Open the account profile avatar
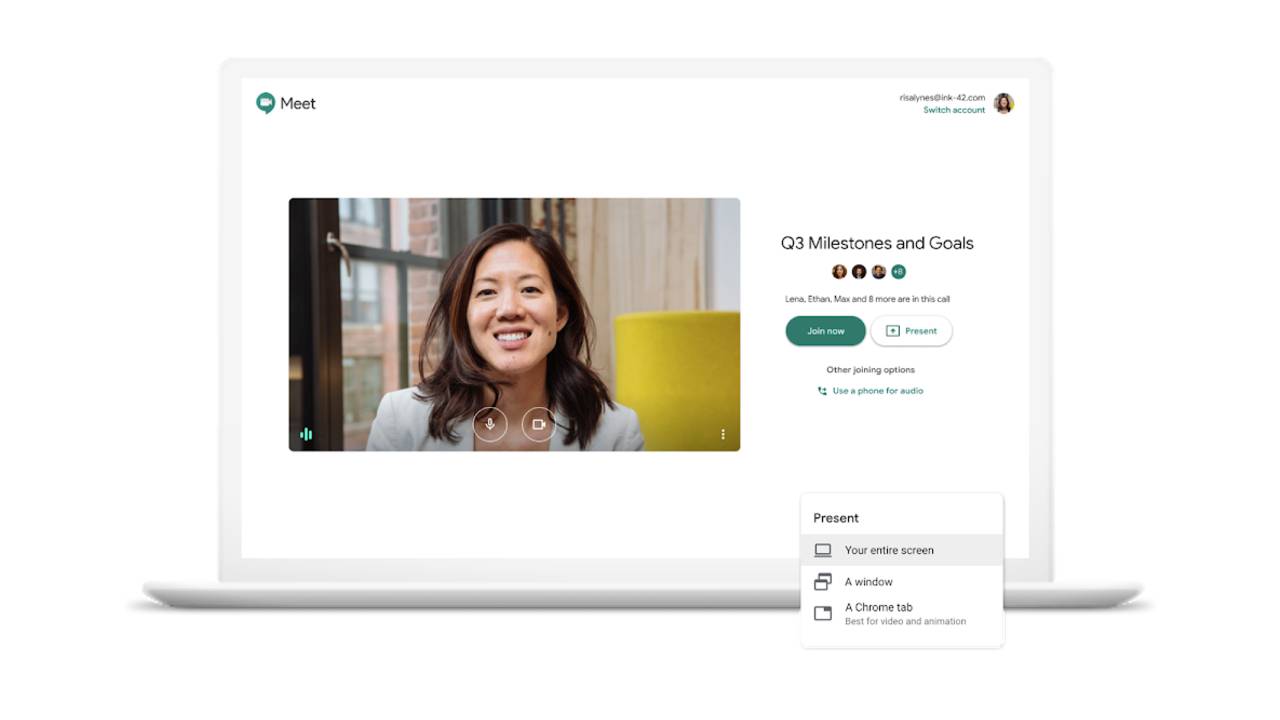The height and width of the screenshot is (720, 1280). click(1003, 103)
